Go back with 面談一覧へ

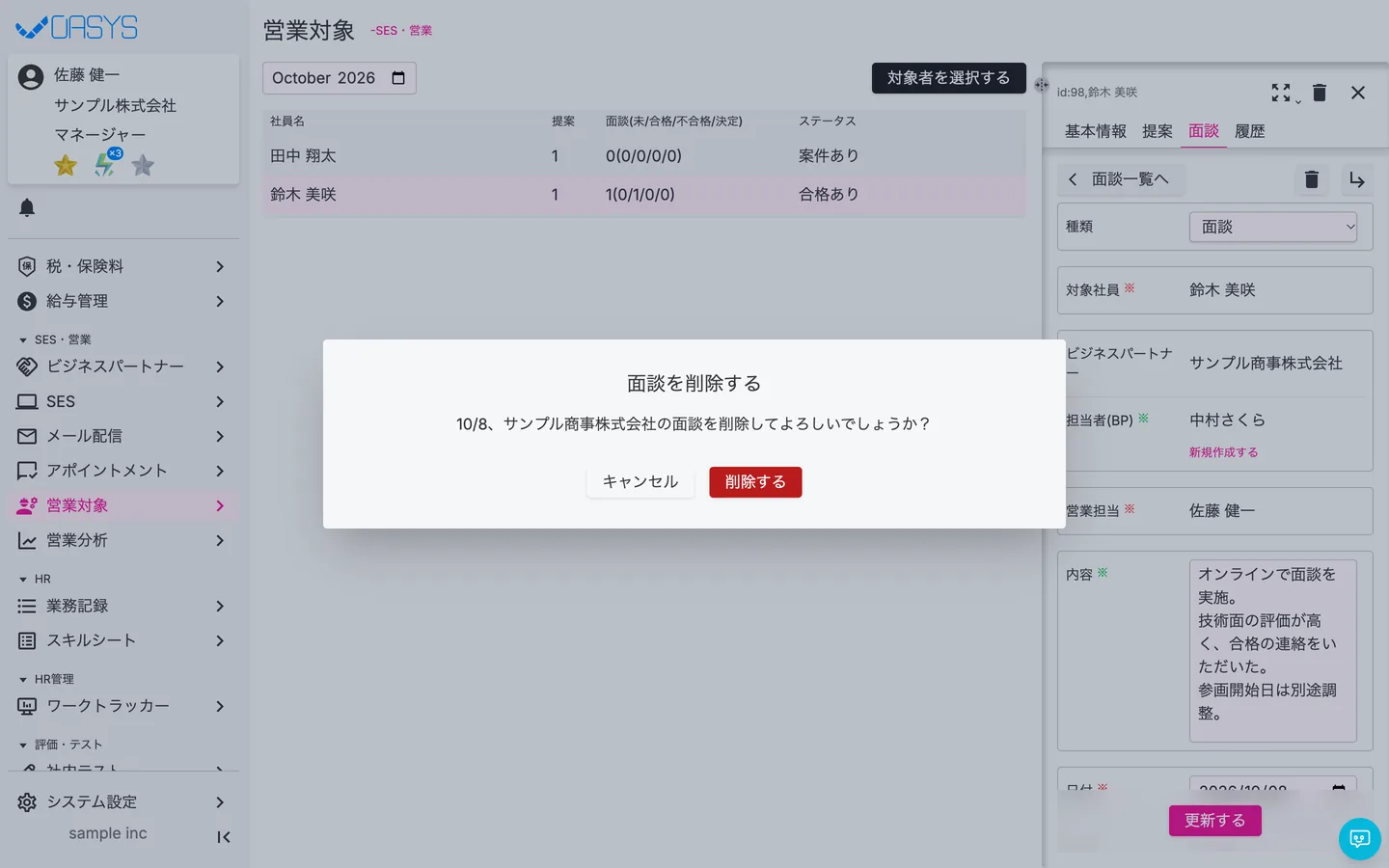point(1121,179)
